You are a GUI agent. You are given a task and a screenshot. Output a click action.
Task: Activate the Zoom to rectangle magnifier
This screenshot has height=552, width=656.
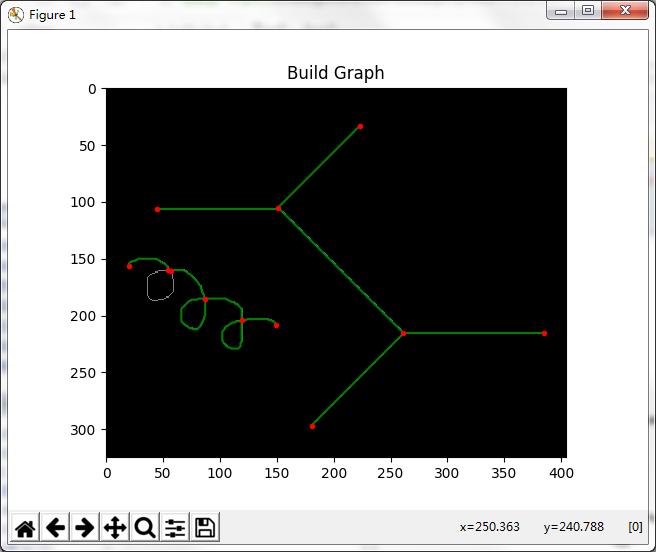tap(145, 527)
